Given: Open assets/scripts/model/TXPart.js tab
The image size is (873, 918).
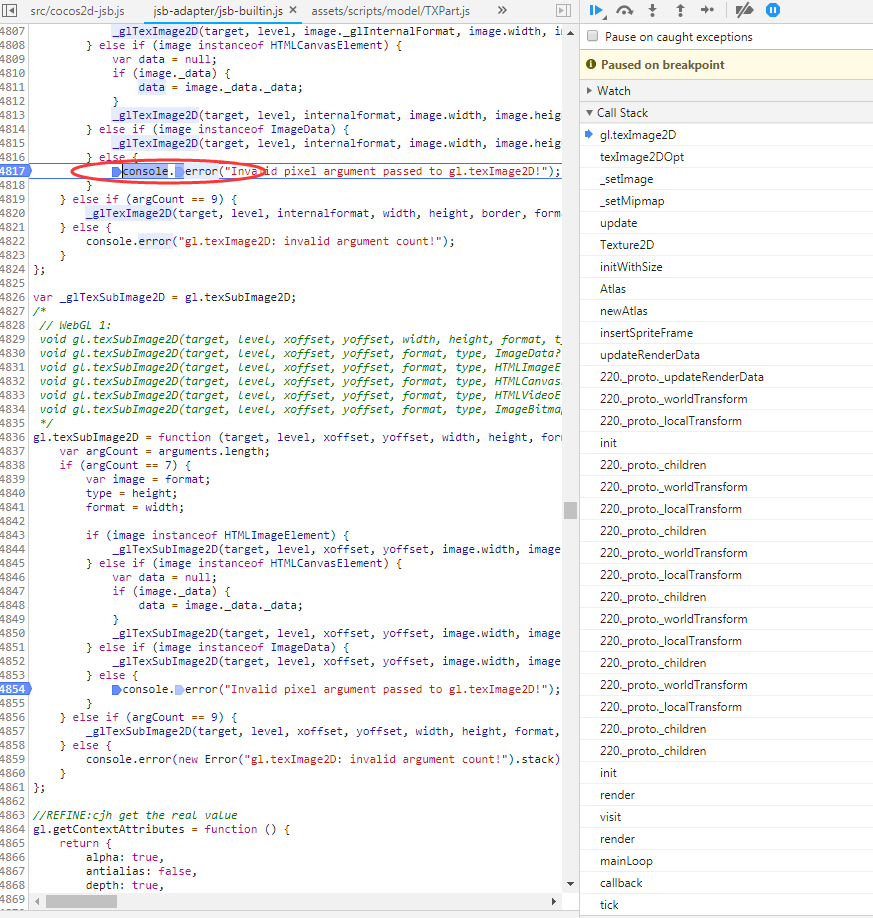Looking at the screenshot, I should point(391,11).
